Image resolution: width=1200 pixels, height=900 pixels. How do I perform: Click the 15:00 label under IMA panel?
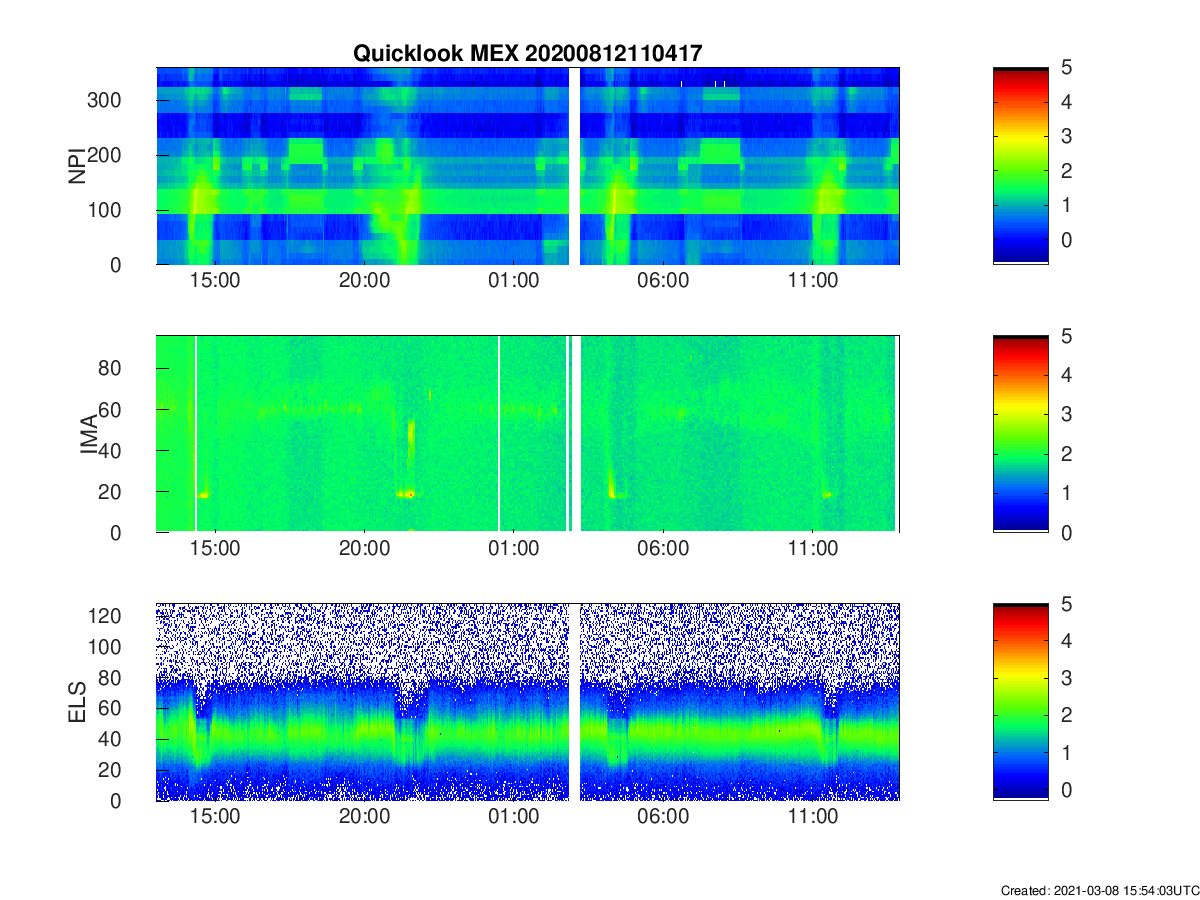click(x=214, y=550)
